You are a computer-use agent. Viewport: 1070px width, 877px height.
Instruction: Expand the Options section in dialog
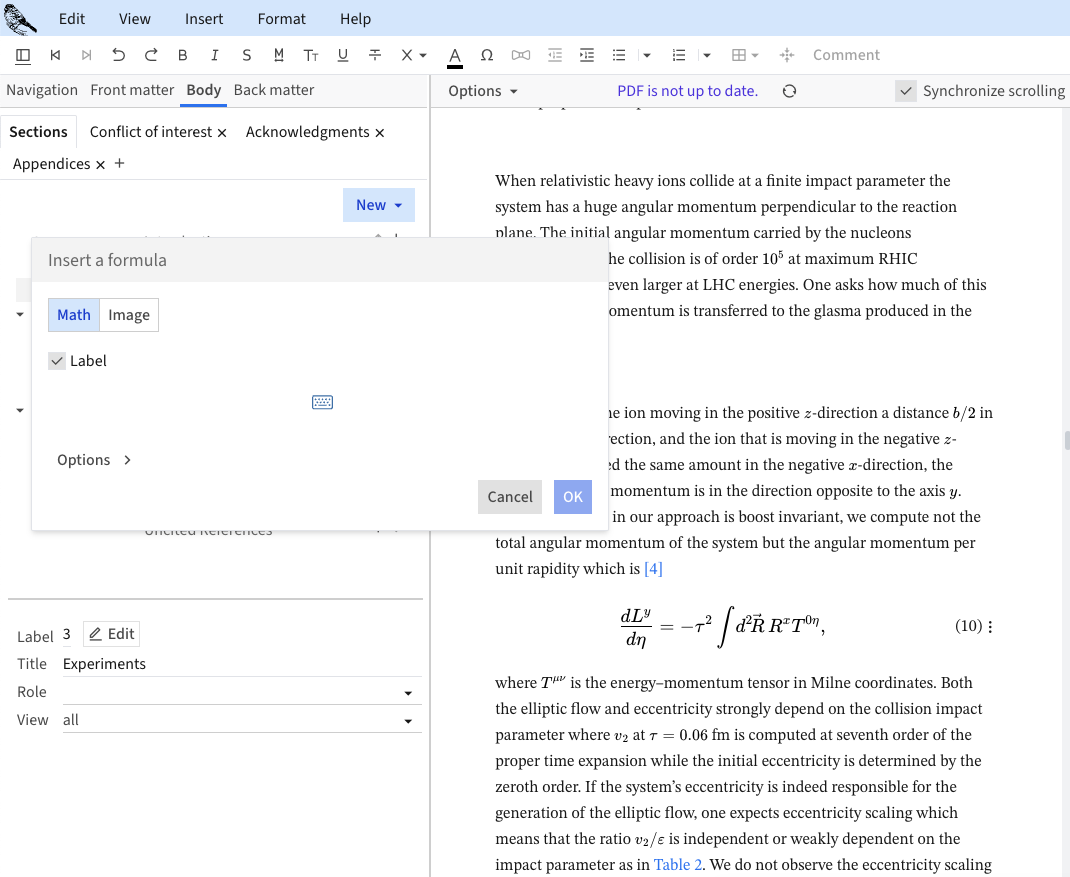coord(94,460)
